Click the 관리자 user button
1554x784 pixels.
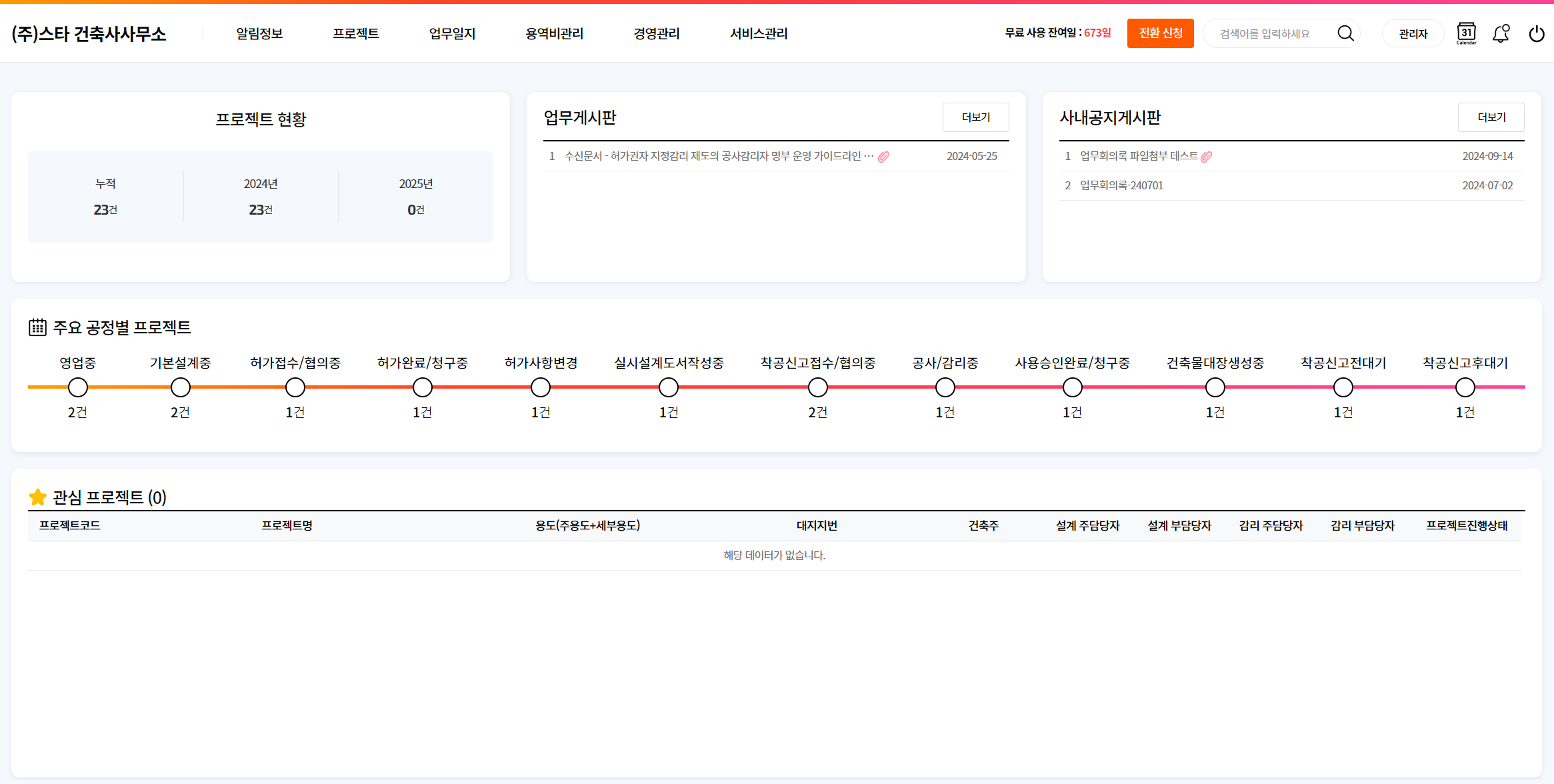click(x=1413, y=33)
